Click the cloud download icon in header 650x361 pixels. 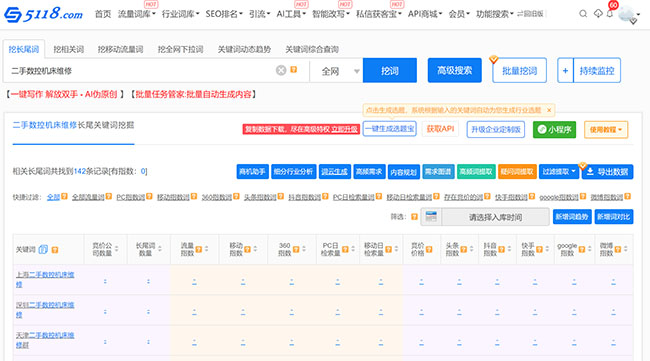click(x=598, y=14)
